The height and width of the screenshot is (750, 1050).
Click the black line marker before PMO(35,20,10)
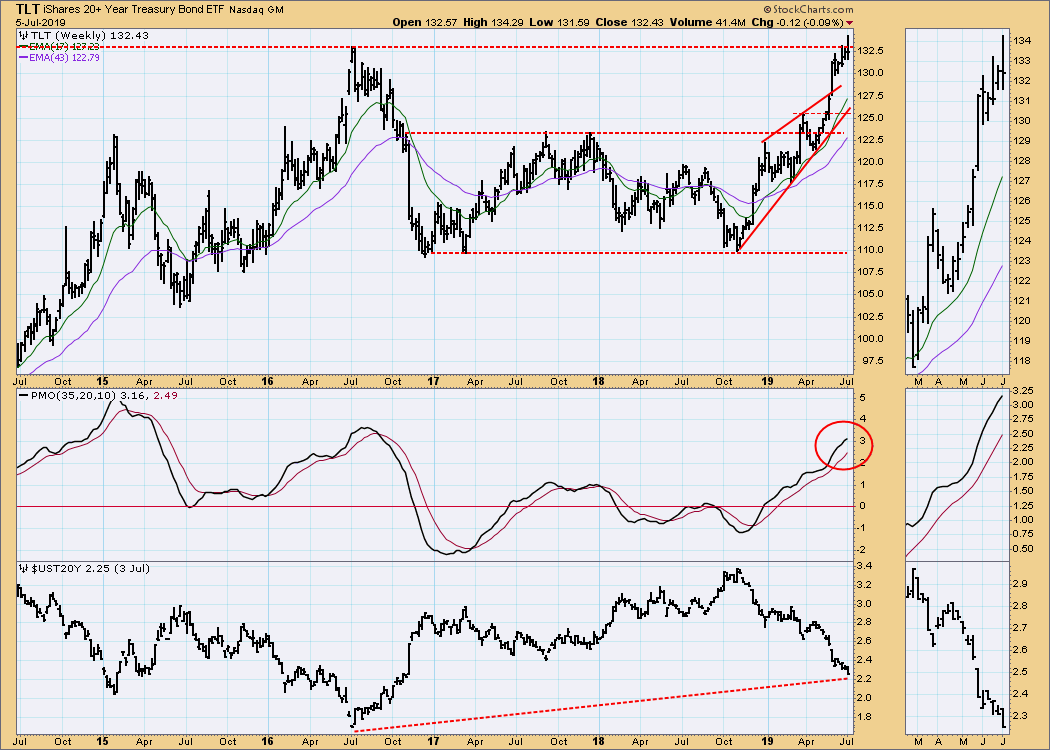[23, 396]
